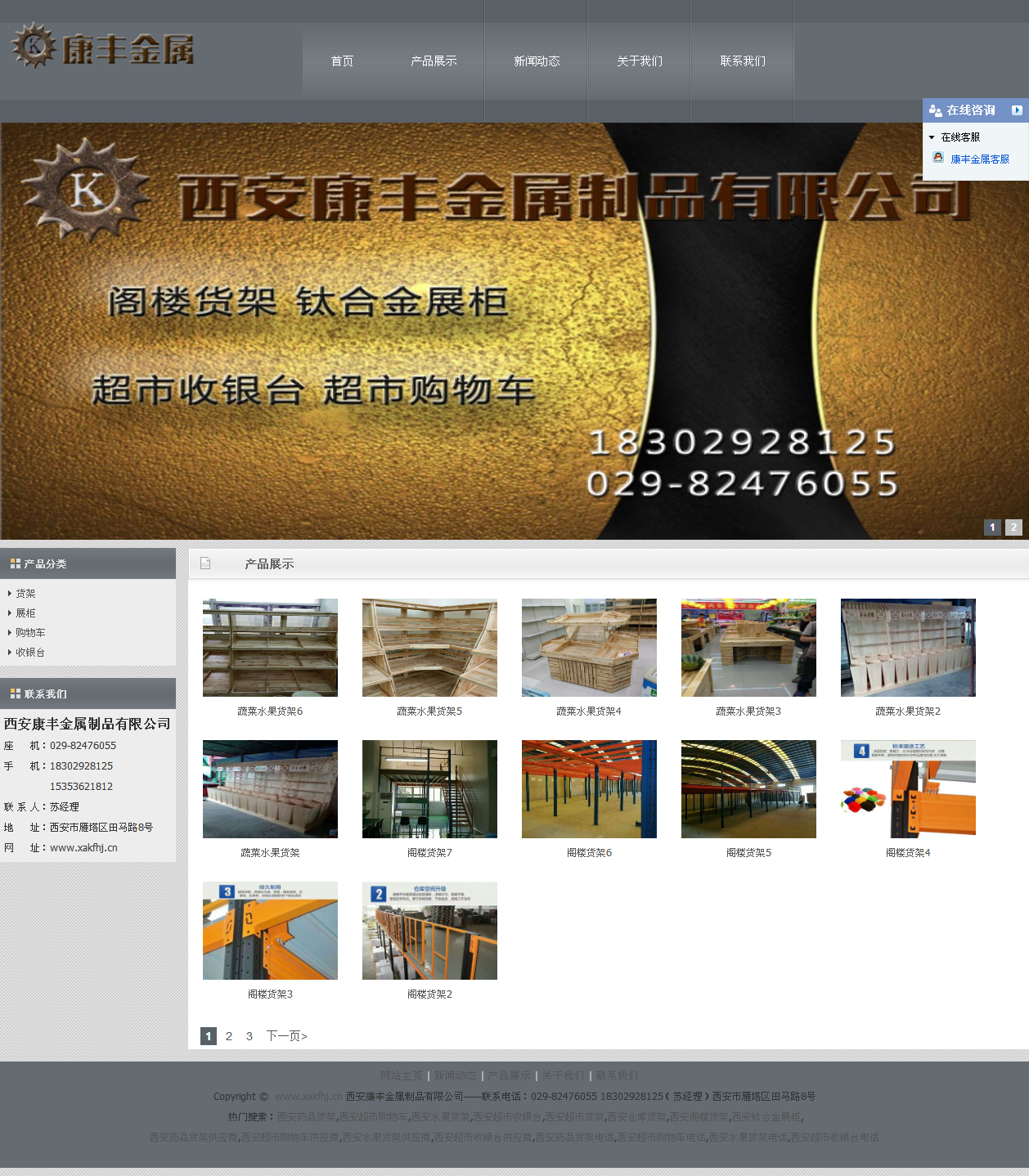
Task: Open the 阁楼货架7 product image
Action: [x=429, y=789]
